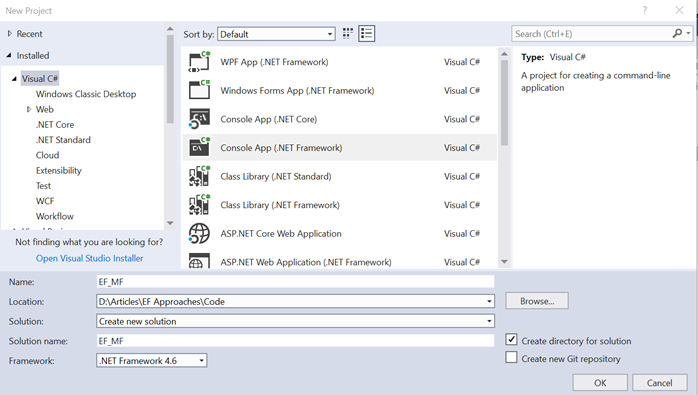The height and width of the screenshot is (395, 698).
Task: Click the Windows Forms App template icon
Action: point(199,90)
